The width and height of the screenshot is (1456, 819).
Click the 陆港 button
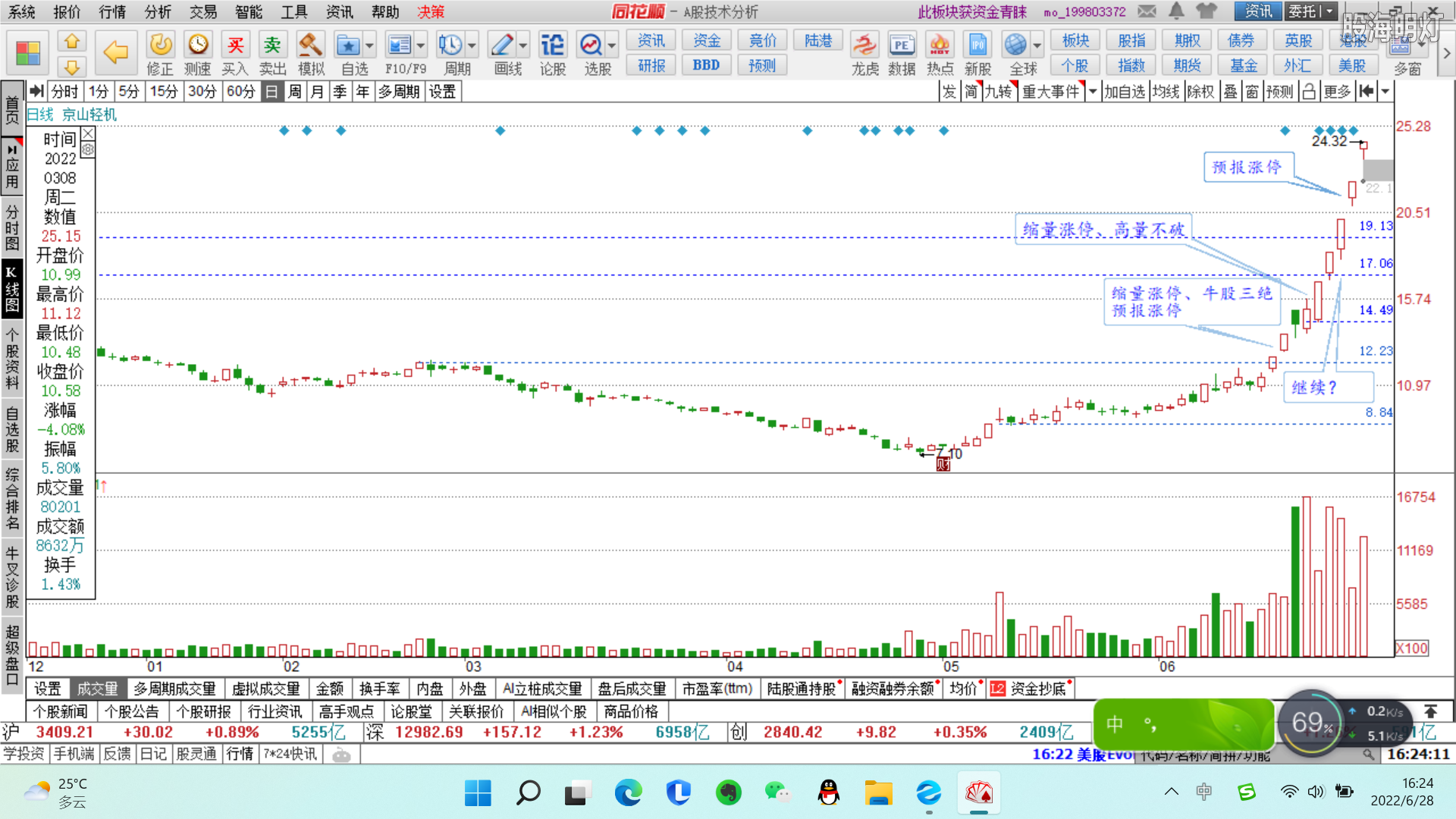818,40
